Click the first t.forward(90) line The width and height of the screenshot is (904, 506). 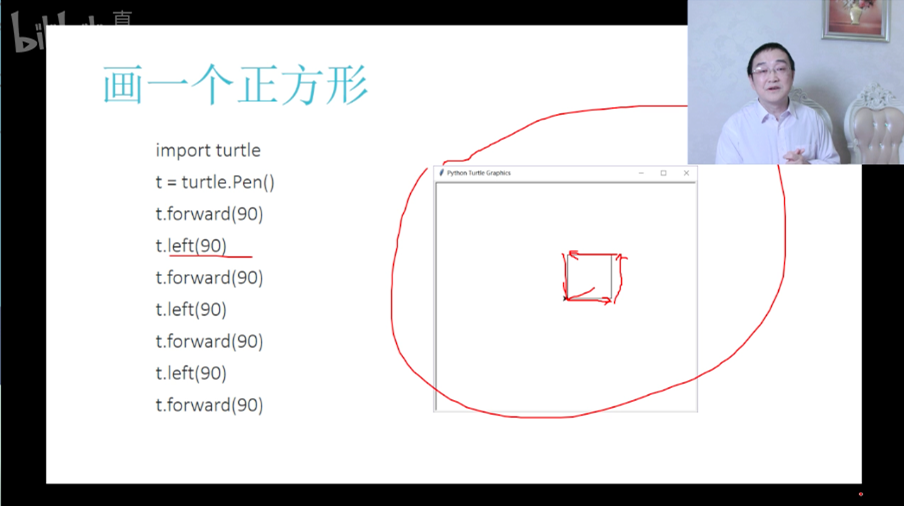(209, 214)
